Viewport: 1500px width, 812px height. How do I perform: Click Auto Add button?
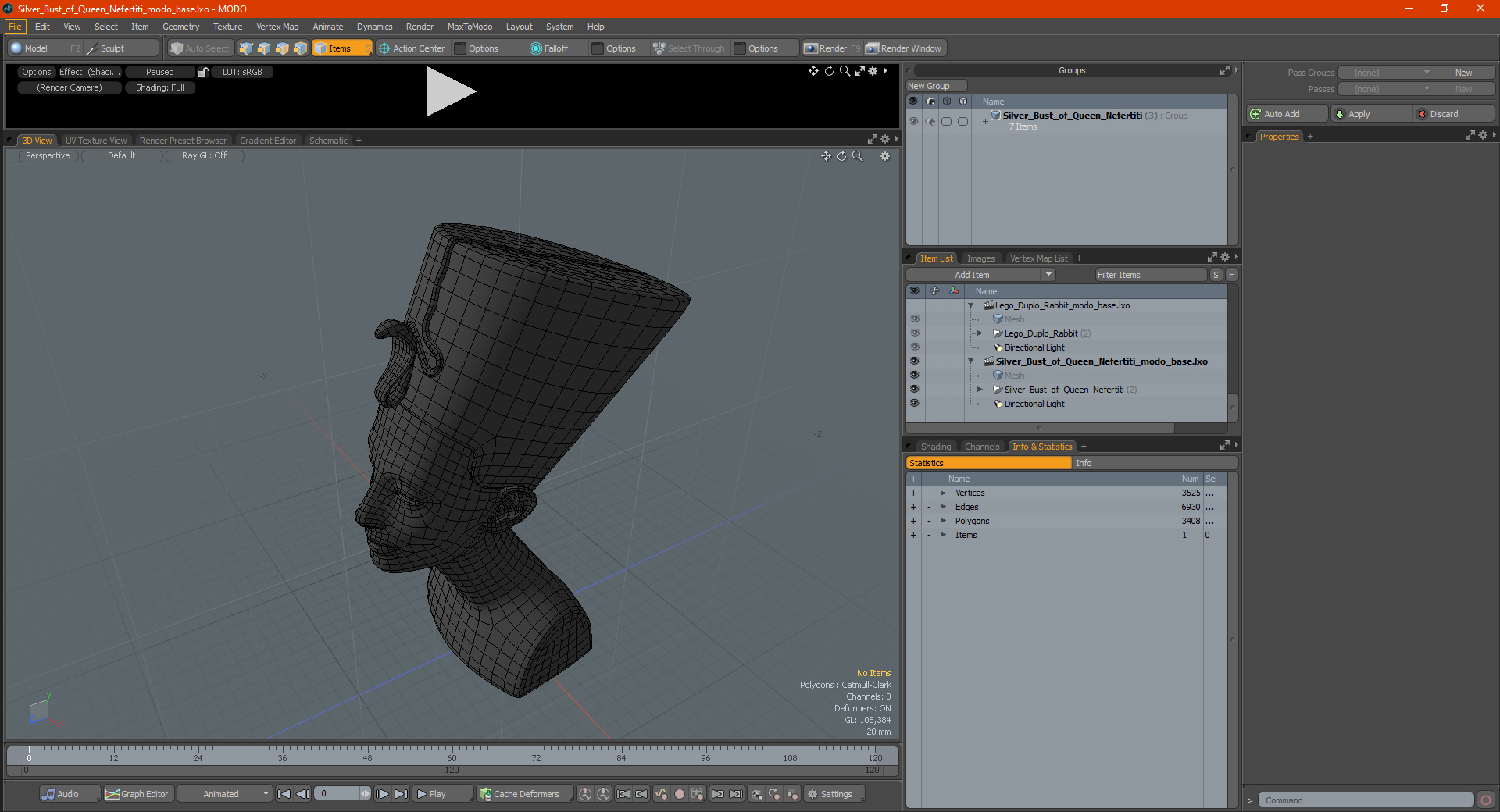1287,114
